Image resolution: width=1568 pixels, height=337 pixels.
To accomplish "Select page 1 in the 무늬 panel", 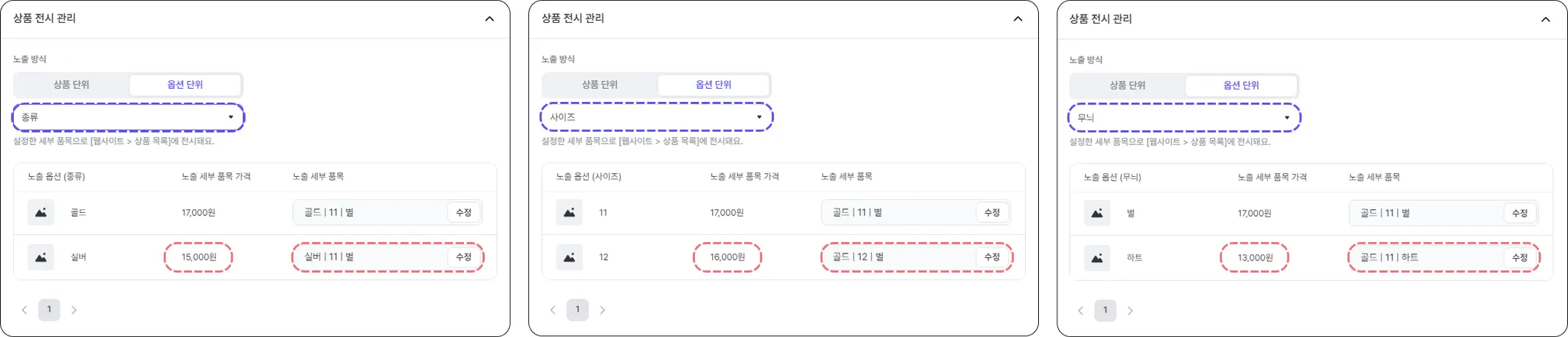I will (1105, 310).
